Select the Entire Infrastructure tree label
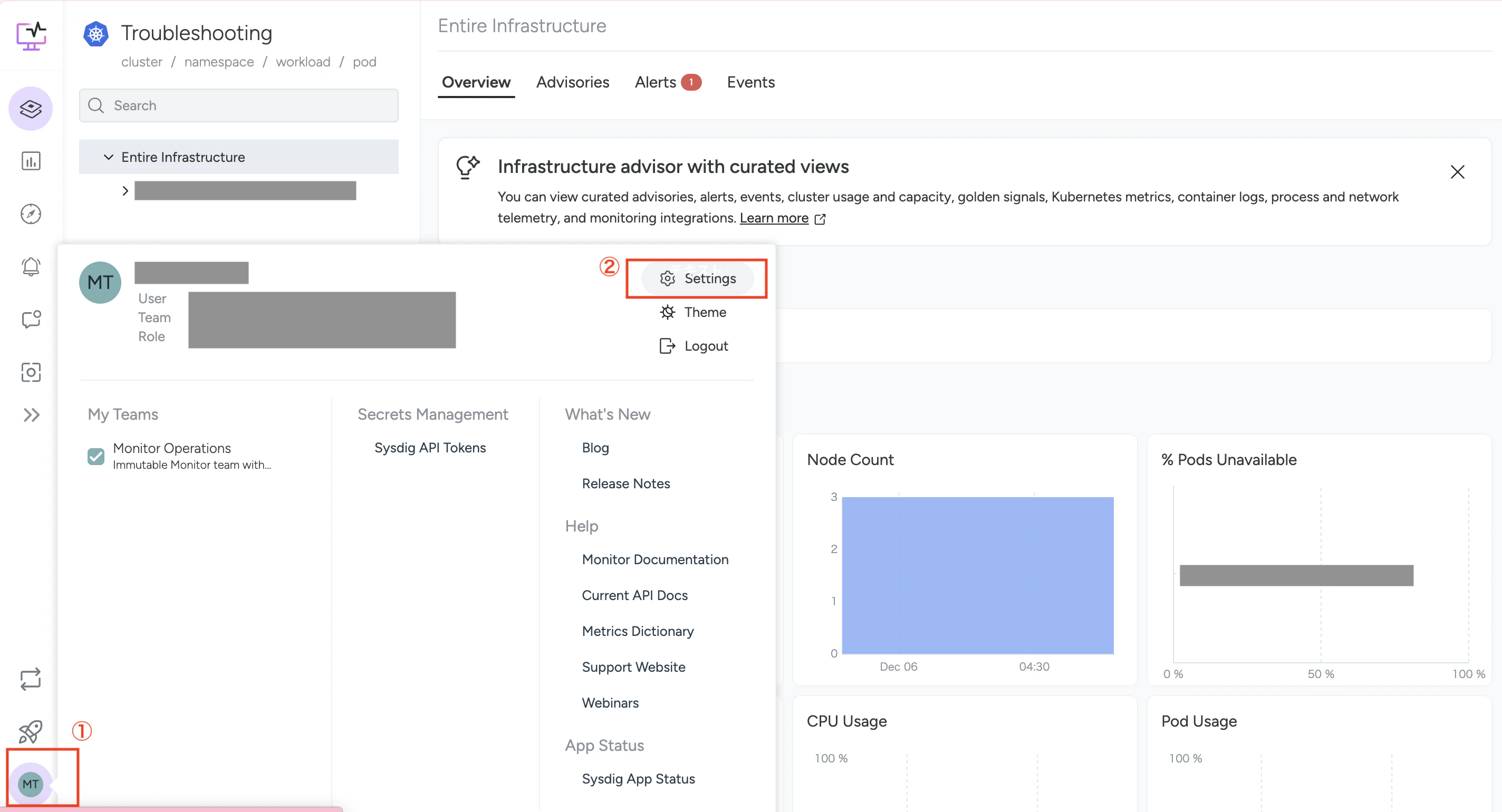 182,157
